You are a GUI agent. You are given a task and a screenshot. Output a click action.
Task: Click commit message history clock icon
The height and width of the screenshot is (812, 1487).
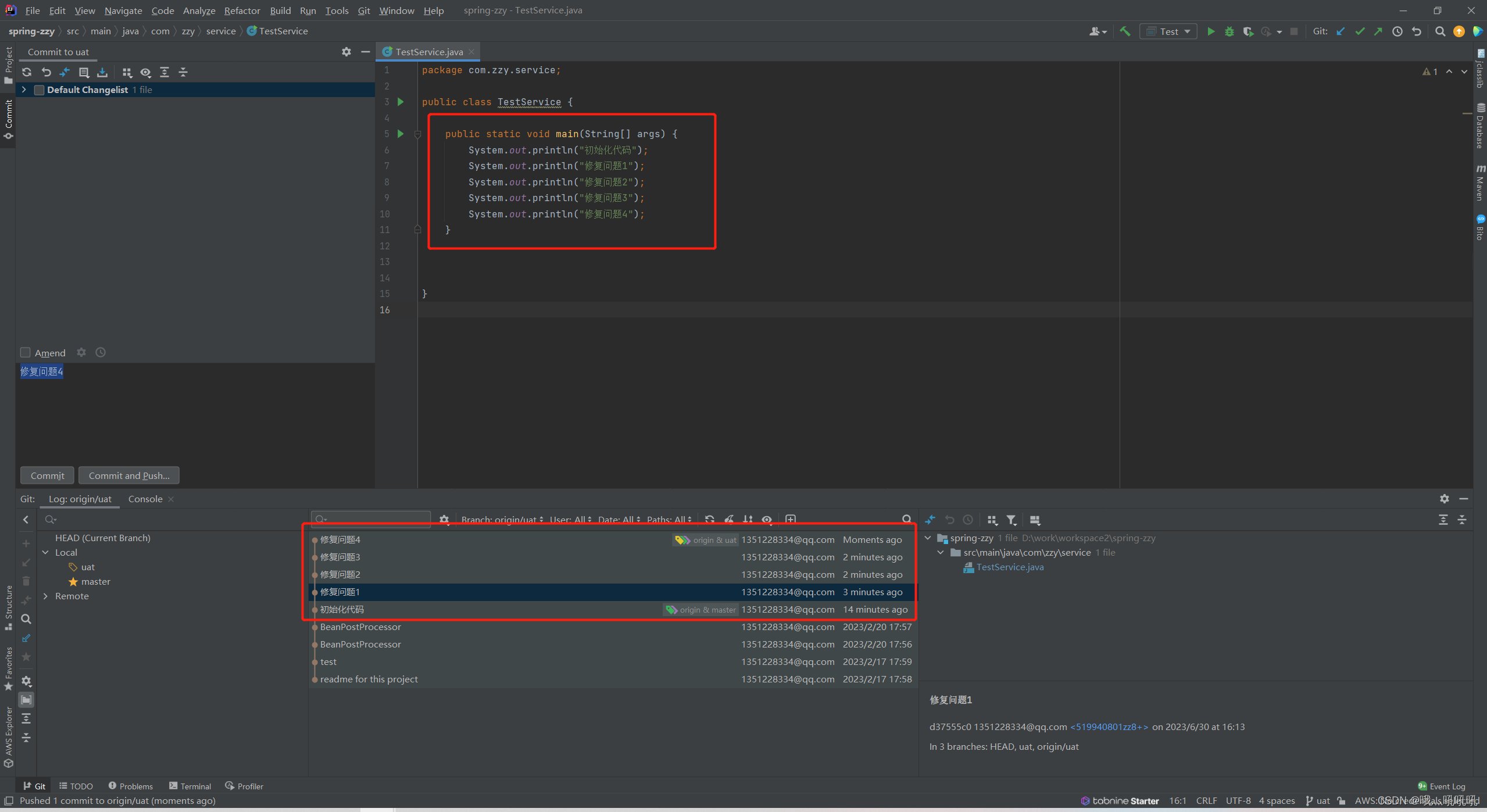(101, 352)
